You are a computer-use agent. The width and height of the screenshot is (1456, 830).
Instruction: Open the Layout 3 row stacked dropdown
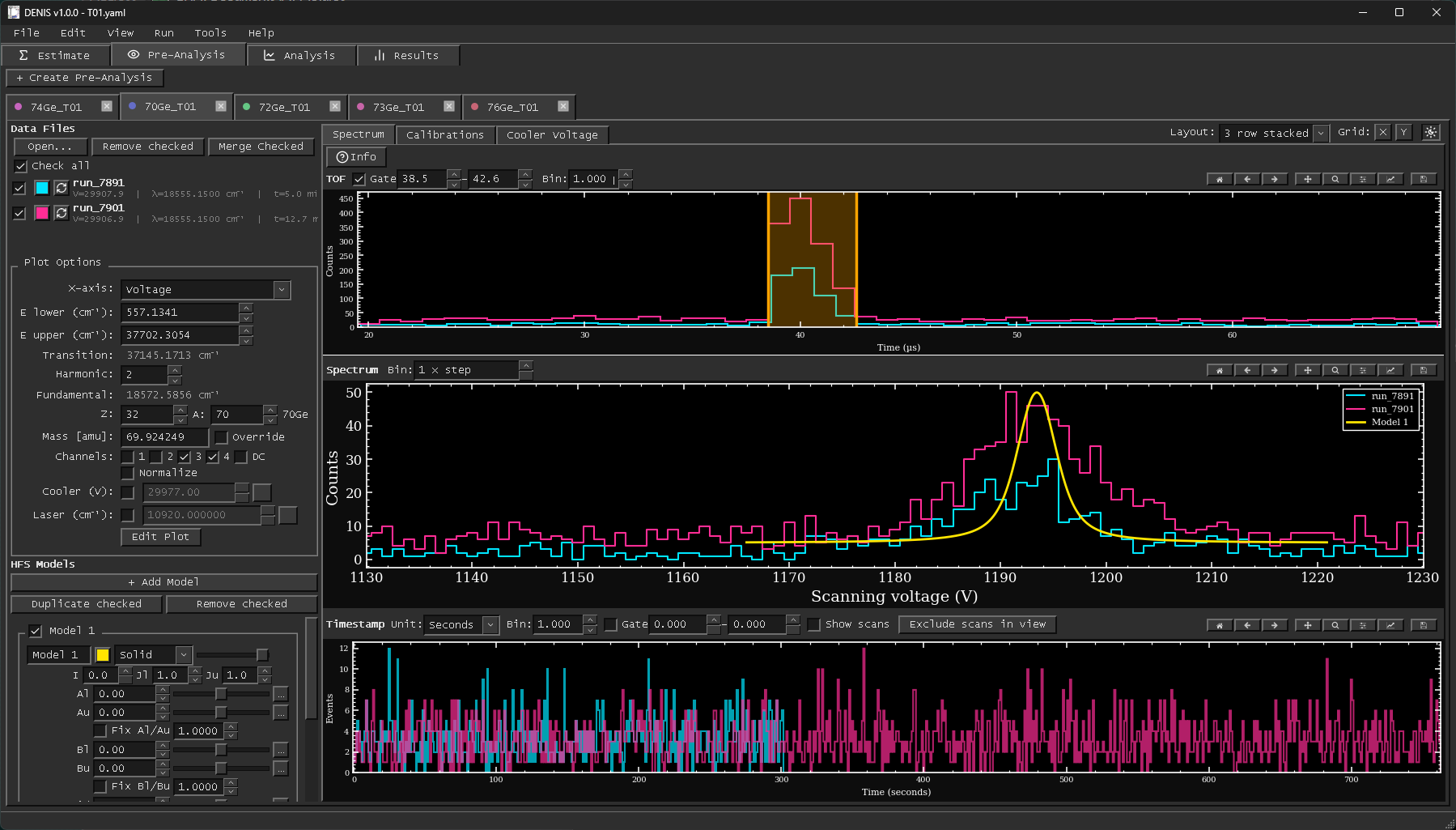pos(1274,133)
